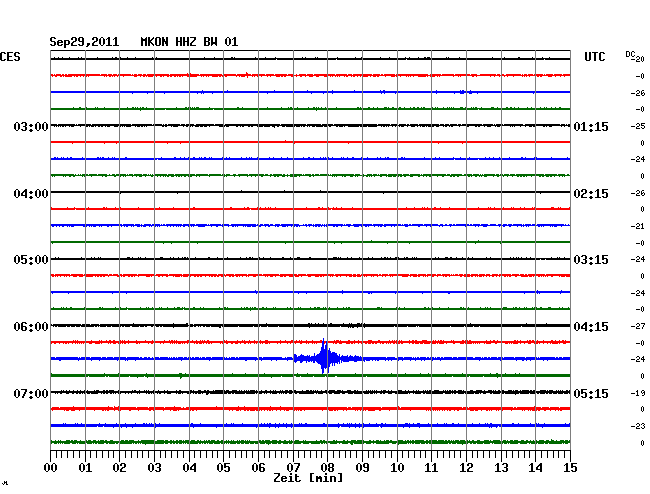Click the 02:15 UTC time label
The image size is (650, 494).
click(591, 194)
